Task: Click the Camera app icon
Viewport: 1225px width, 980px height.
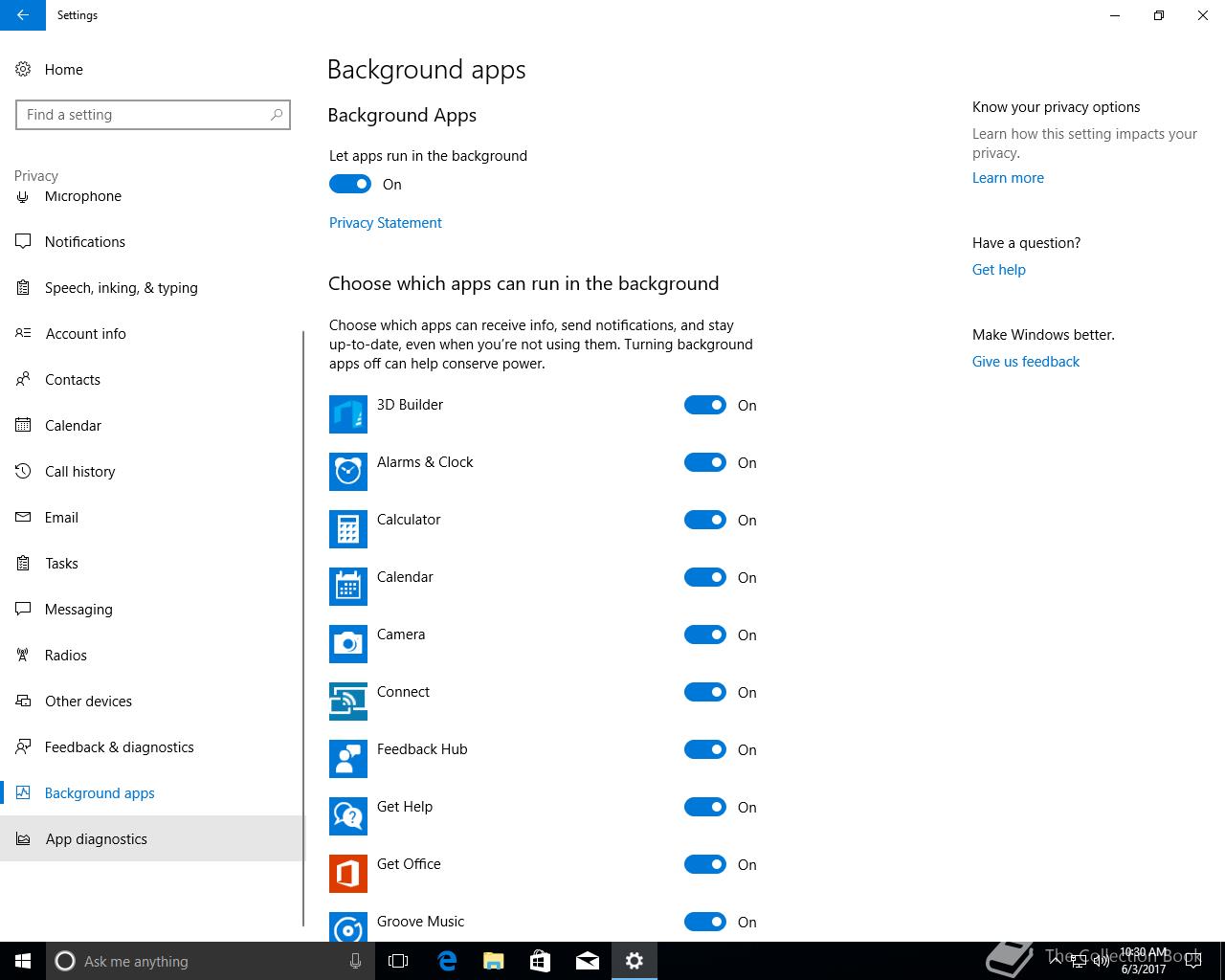Action: pyautogui.click(x=348, y=644)
